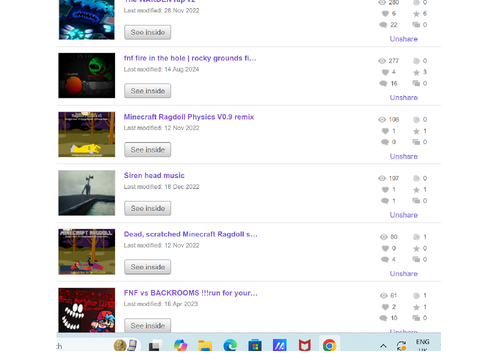Open Dead, scratched Minecraft Ragdoll title link
Viewport: 480px width, 360px height.
click(x=190, y=234)
